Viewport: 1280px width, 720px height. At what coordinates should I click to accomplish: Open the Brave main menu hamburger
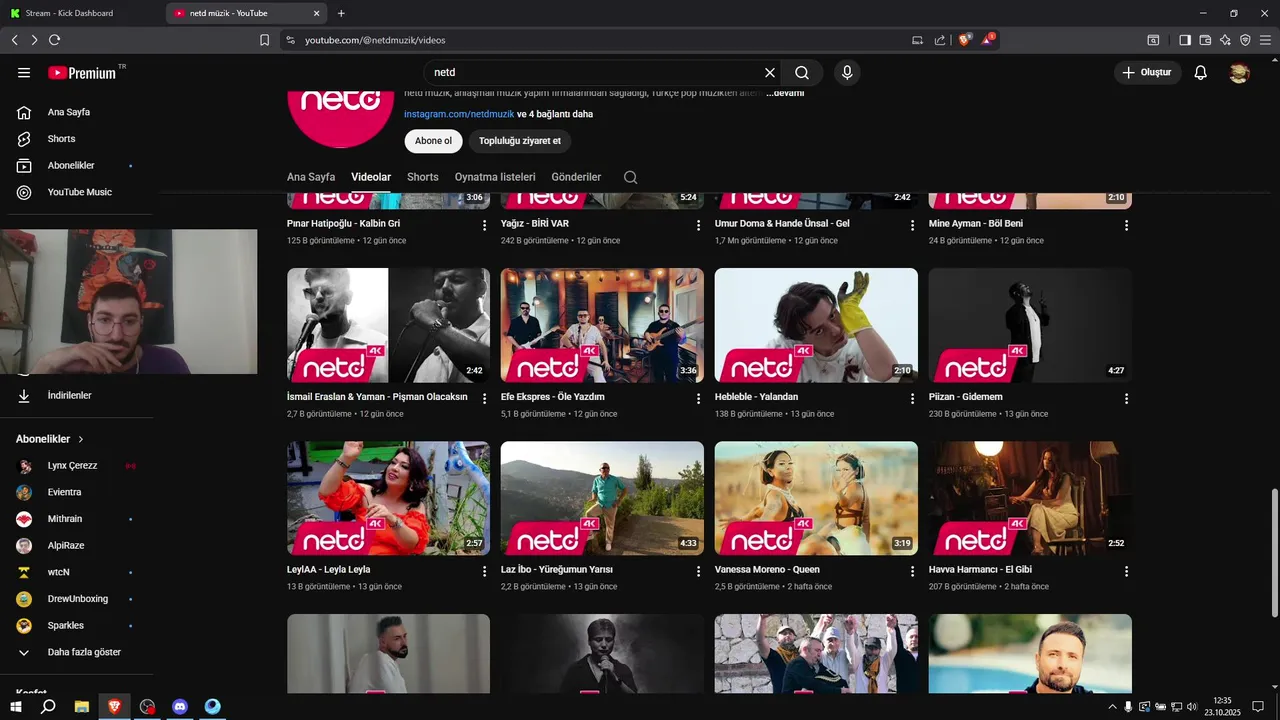click(1266, 40)
